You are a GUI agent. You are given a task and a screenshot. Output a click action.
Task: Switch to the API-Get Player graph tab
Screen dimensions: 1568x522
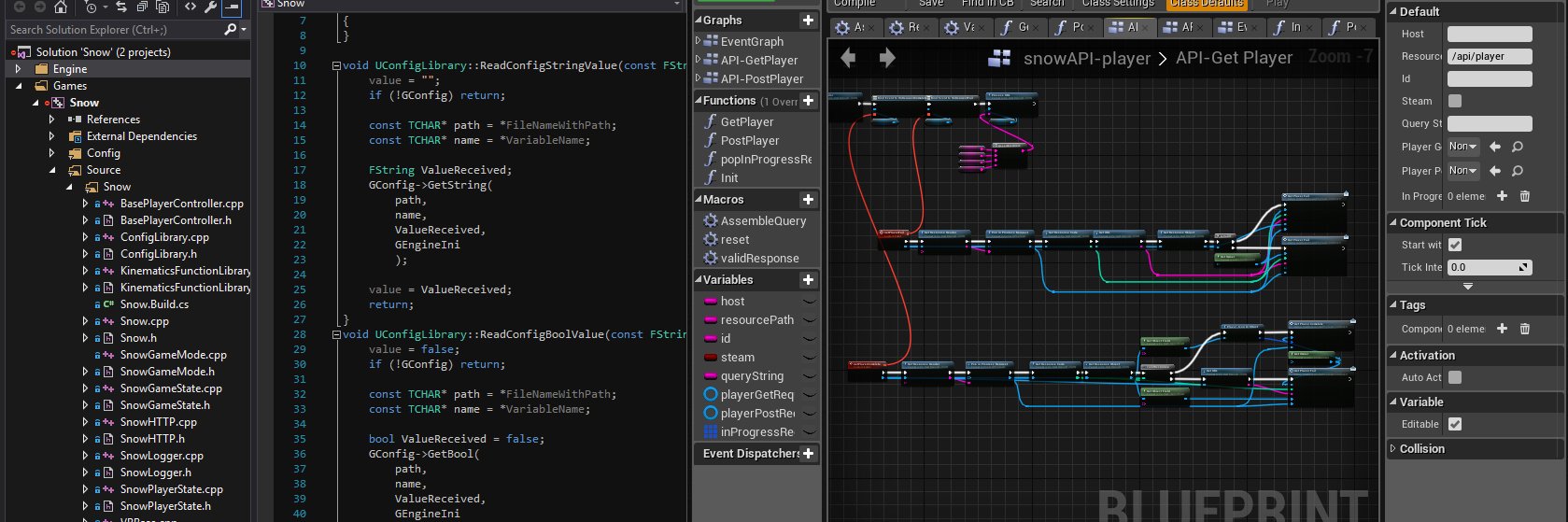tap(1130, 27)
